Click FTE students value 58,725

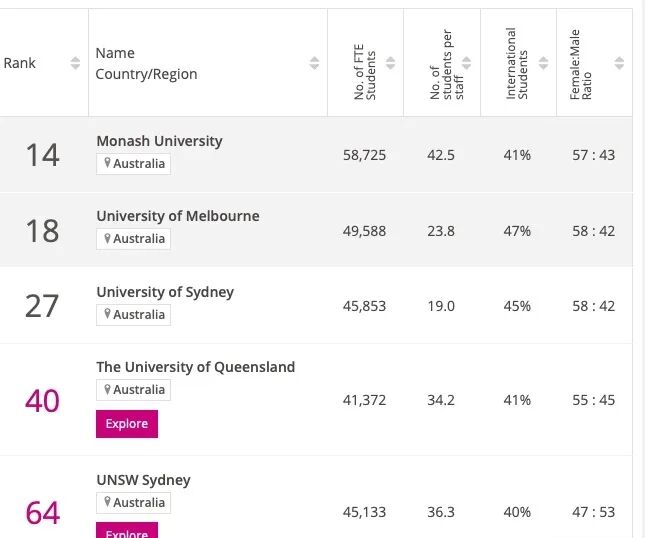click(364, 155)
